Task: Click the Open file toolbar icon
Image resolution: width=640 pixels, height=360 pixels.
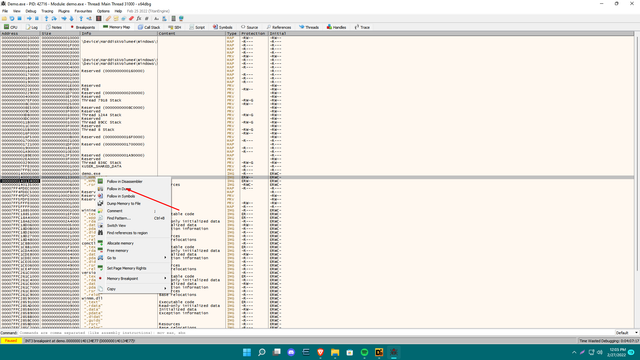Action: click(4, 18)
